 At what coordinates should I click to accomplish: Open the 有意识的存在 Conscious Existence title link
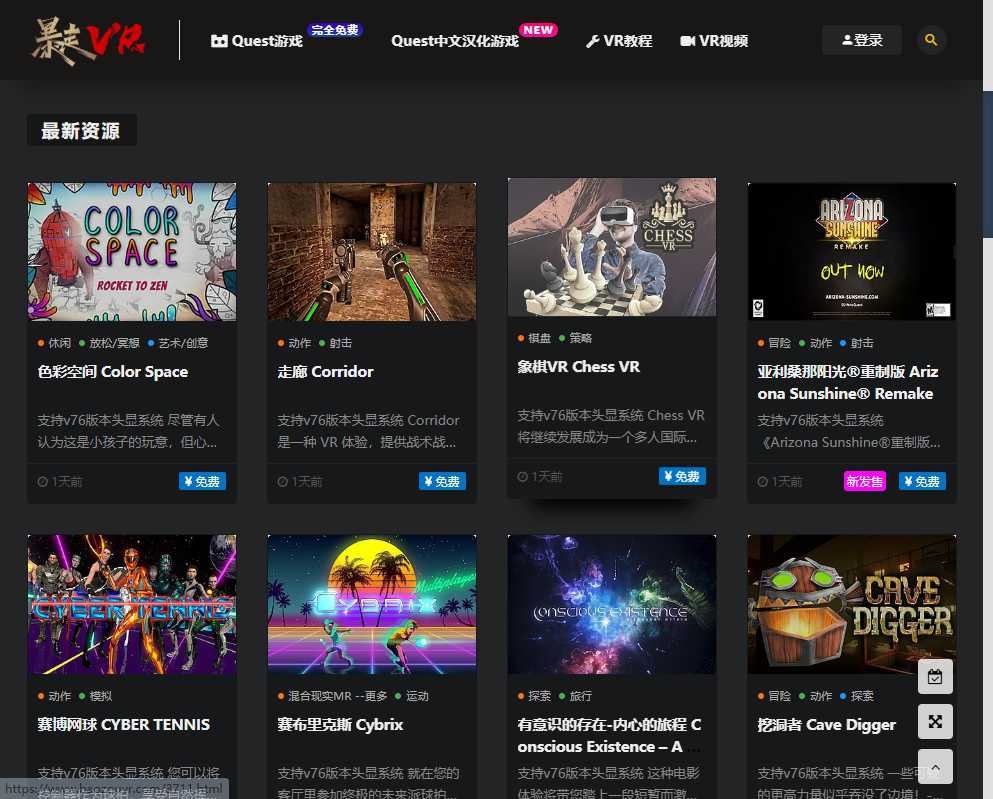coord(609,735)
